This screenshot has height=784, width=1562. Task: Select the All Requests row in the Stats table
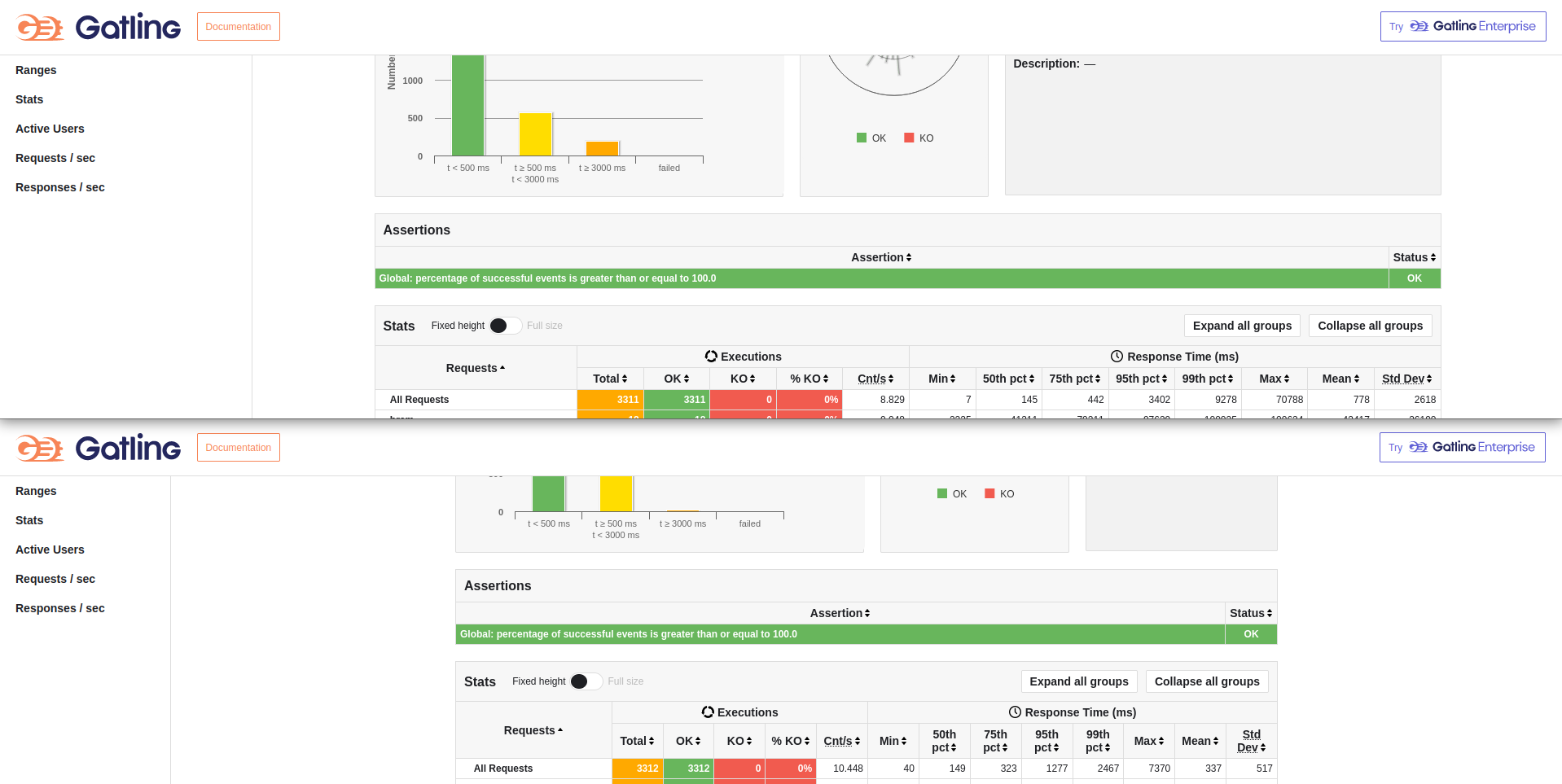[419, 400]
